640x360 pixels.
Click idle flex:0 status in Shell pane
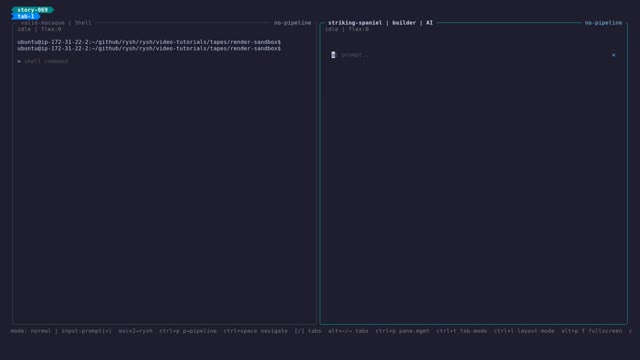pyautogui.click(x=39, y=29)
